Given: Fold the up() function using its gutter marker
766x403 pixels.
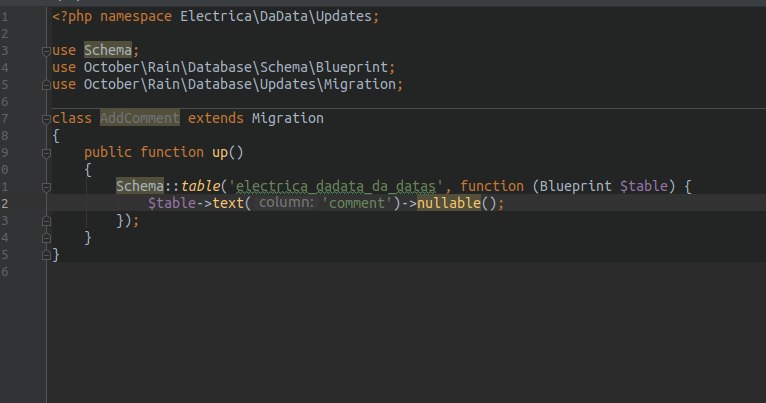Looking at the screenshot, I should [x=46, y=153].
